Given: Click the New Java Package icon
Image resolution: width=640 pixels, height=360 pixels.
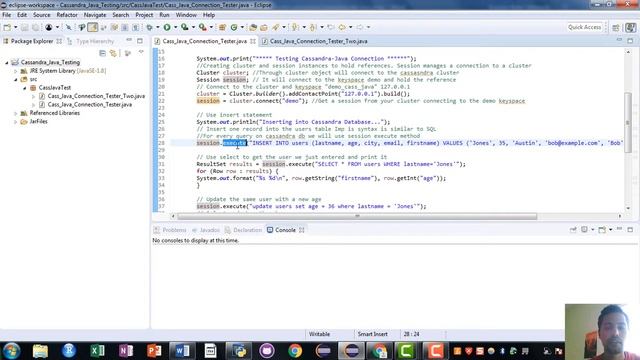Looking at the screenshot, I should (x=222, y=27).
